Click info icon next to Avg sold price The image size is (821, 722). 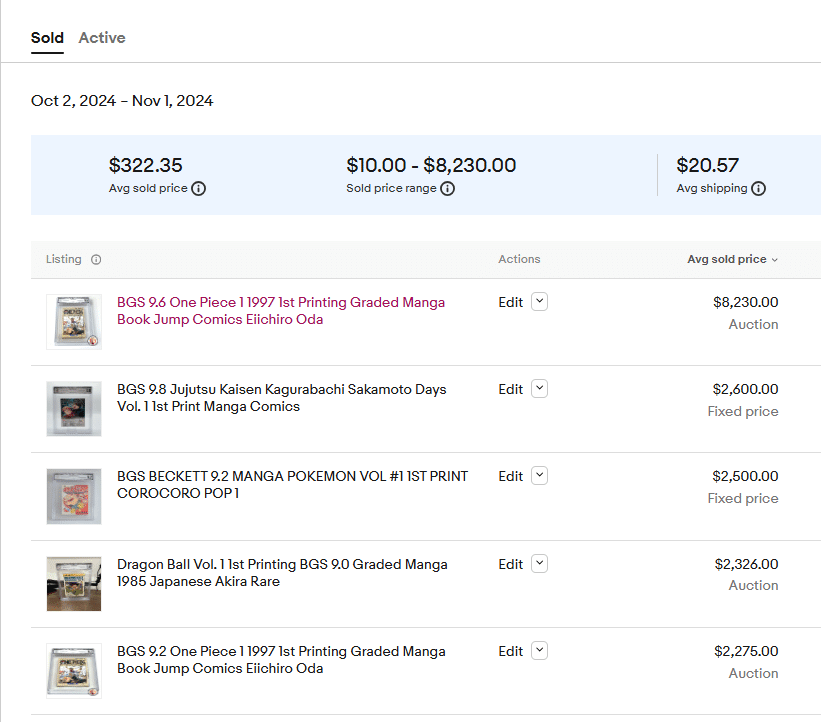pyautogui.click(x=198, y=189)
